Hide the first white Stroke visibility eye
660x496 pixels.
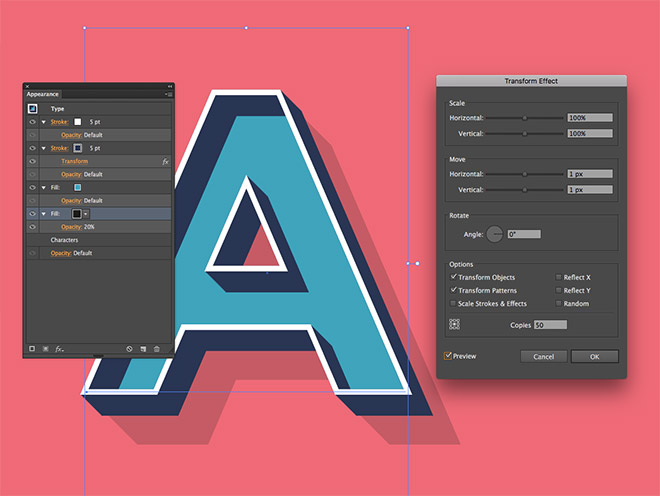32,122
